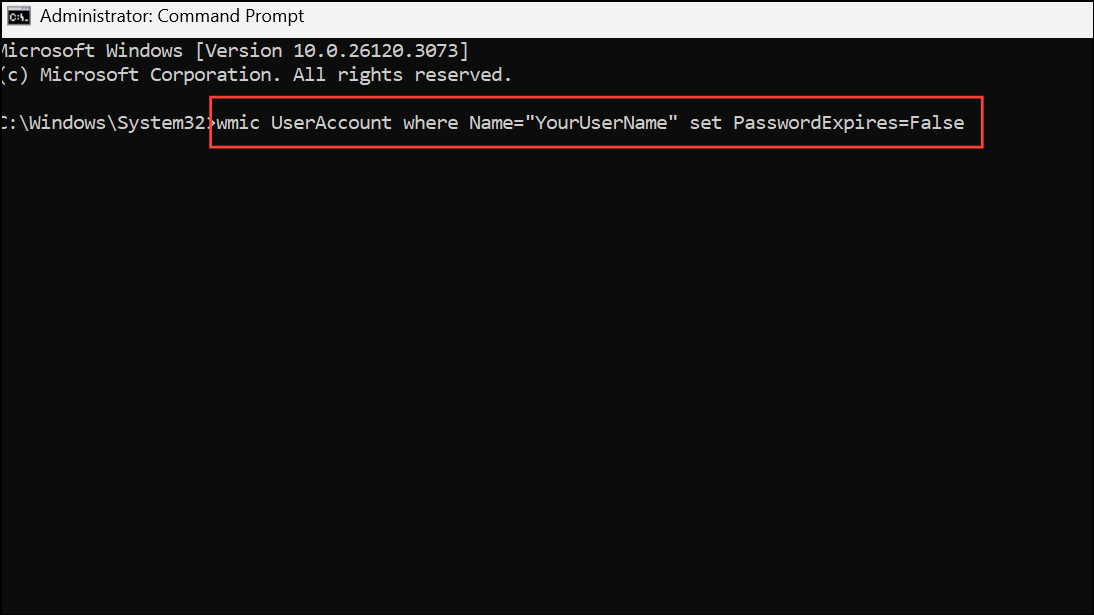Click the 'PasswordExpires=False' text
The width and height of the screenshot is (1094, 615).
848,123
